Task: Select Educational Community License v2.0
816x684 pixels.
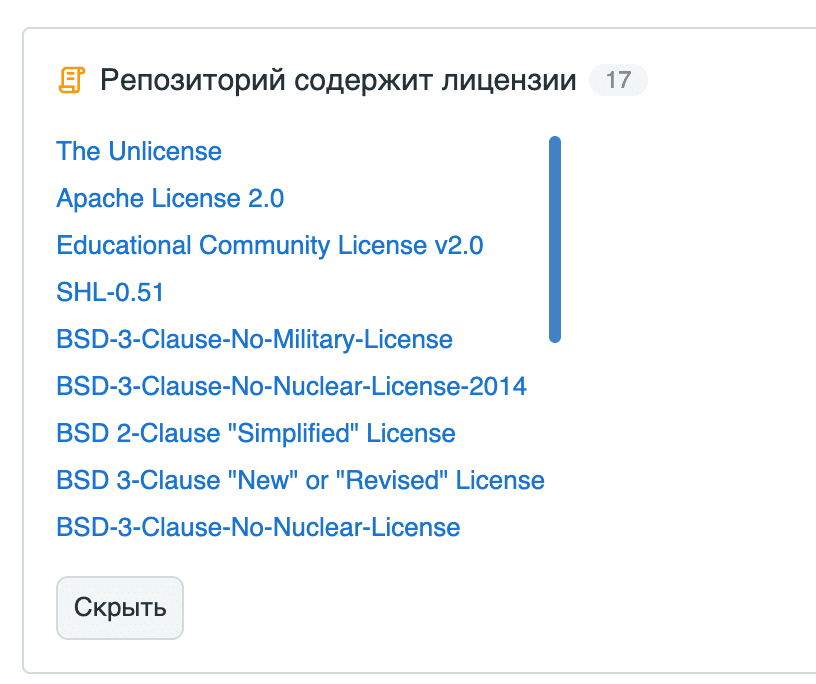Action: click(270, 246)
